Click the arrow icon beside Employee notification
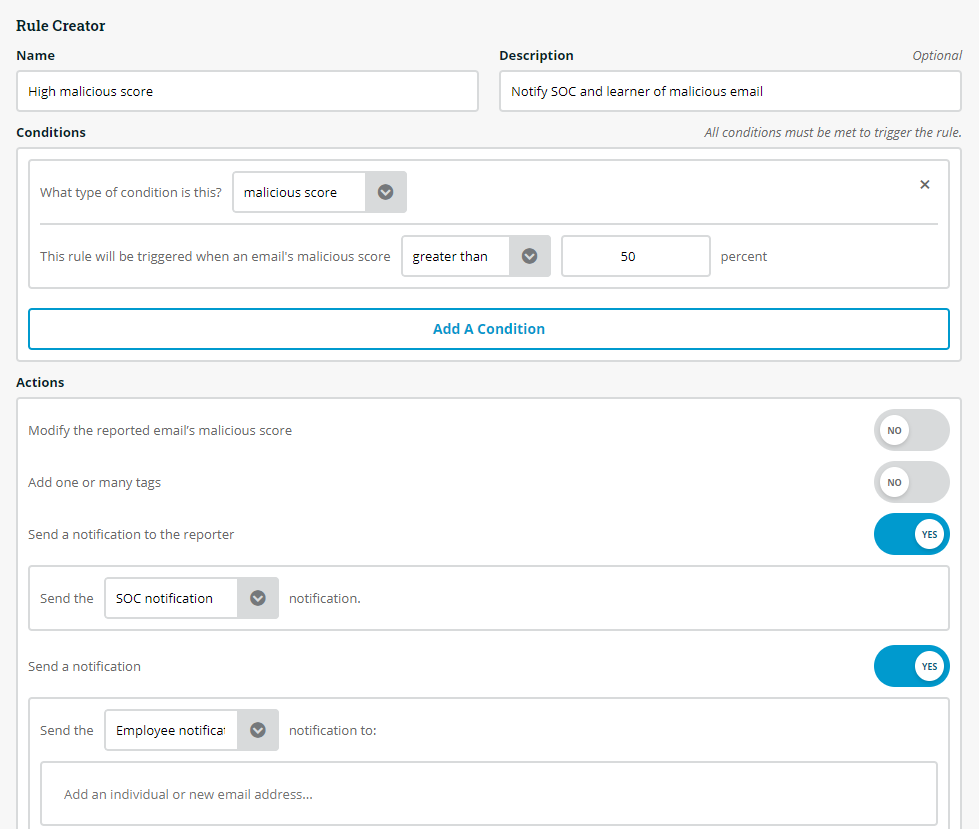The height and width of the screenshot is (829, 979). pos(257,731)
